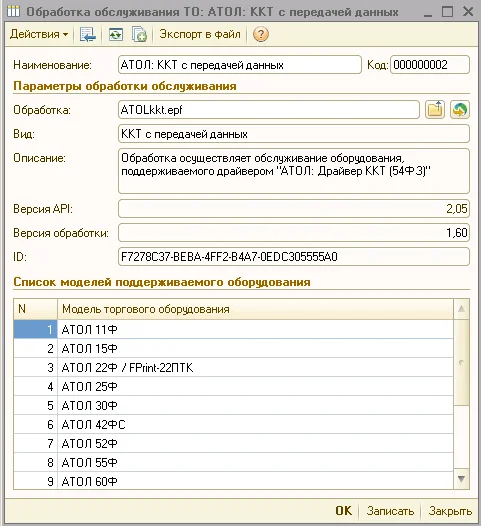
Task: Click the Закрыть button
Action: tap(450, 511)
